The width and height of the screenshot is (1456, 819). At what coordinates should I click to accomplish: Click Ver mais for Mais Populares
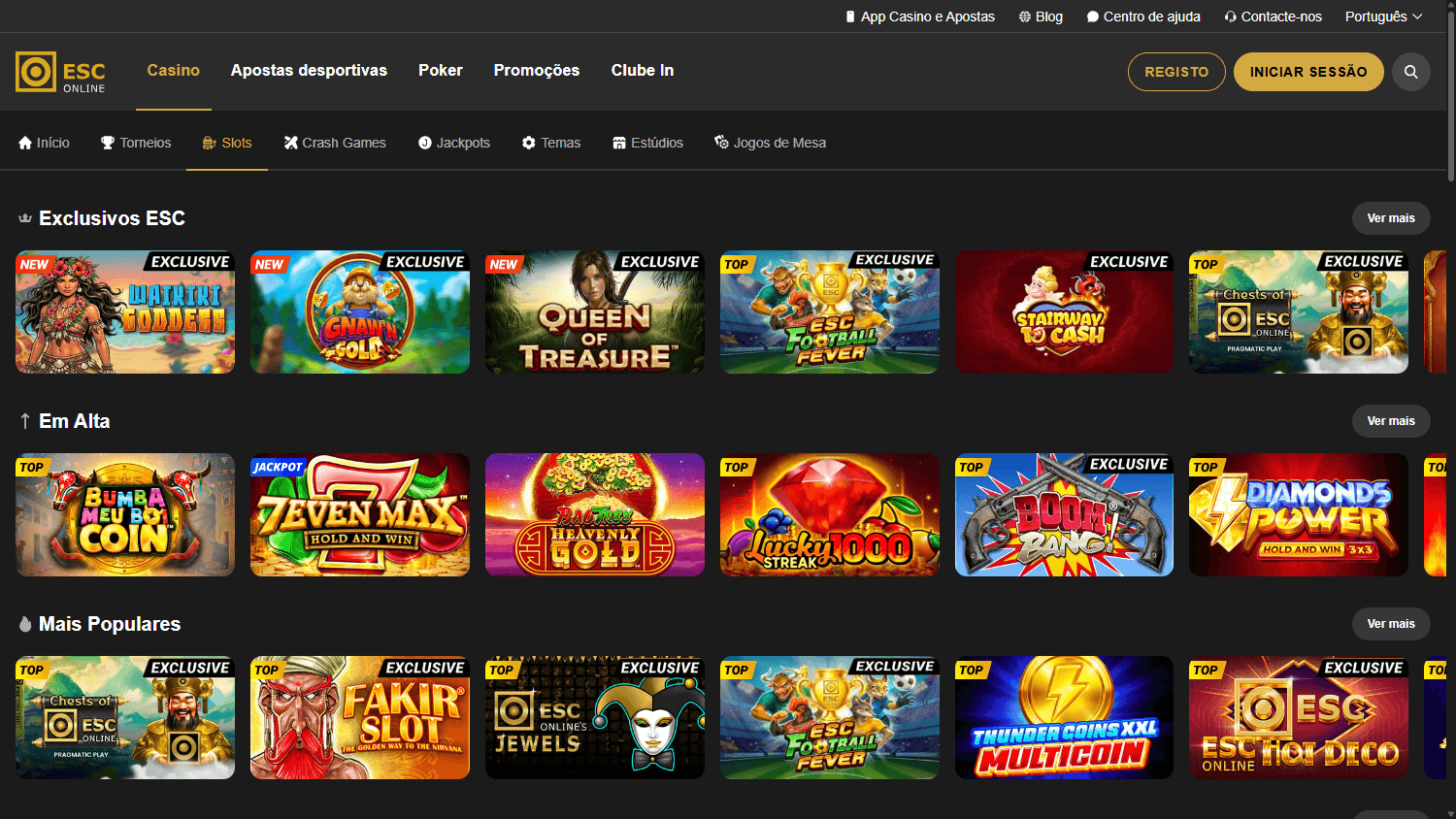[1391, 624]
